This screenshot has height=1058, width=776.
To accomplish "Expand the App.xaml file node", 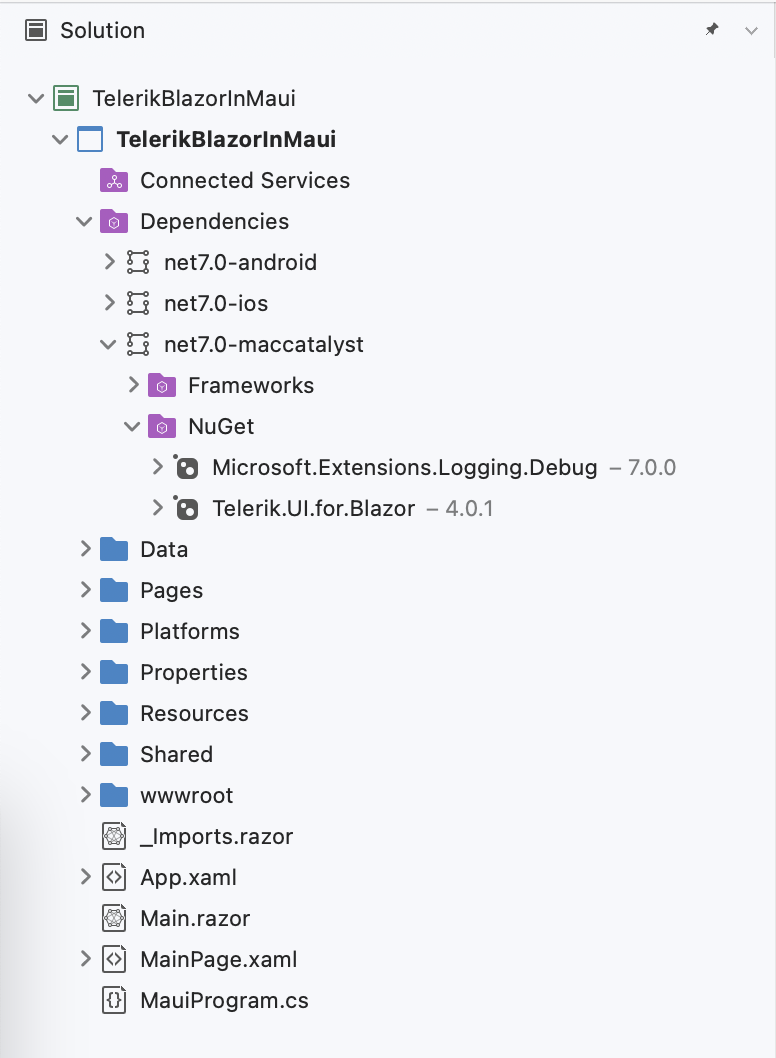I will [86, 877].
